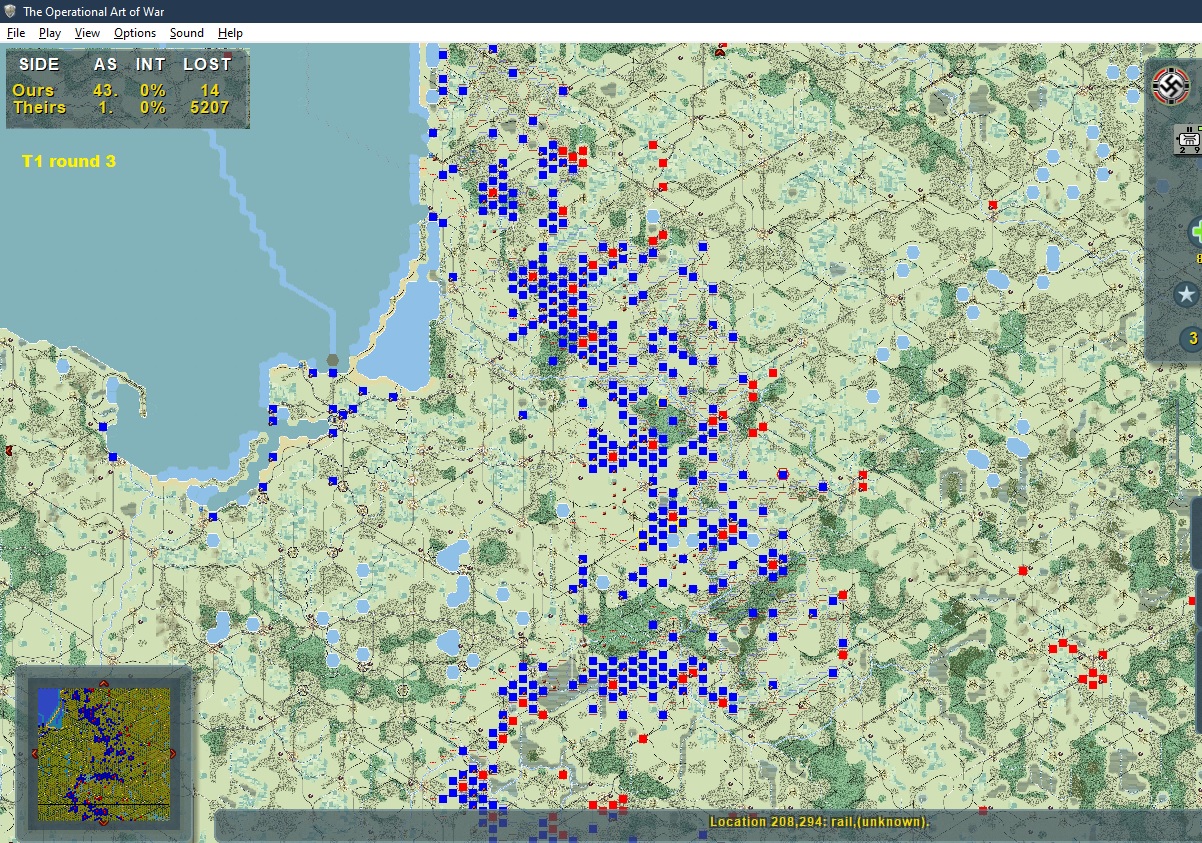Open the Options menu
The height and width of the screenshot is (843, 1202).
coord(135,33)
